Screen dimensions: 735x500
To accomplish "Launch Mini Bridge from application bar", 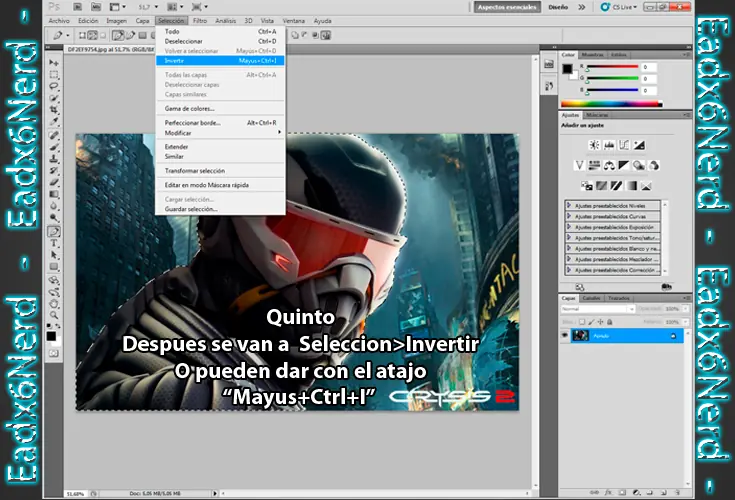I will [96, 7].
